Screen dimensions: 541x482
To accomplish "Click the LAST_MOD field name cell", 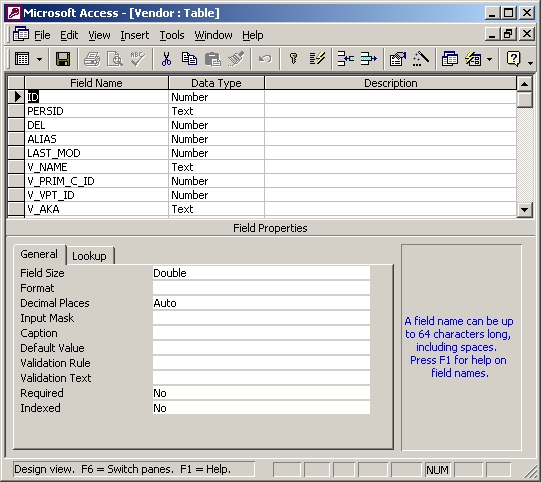I will click(96, 153).
